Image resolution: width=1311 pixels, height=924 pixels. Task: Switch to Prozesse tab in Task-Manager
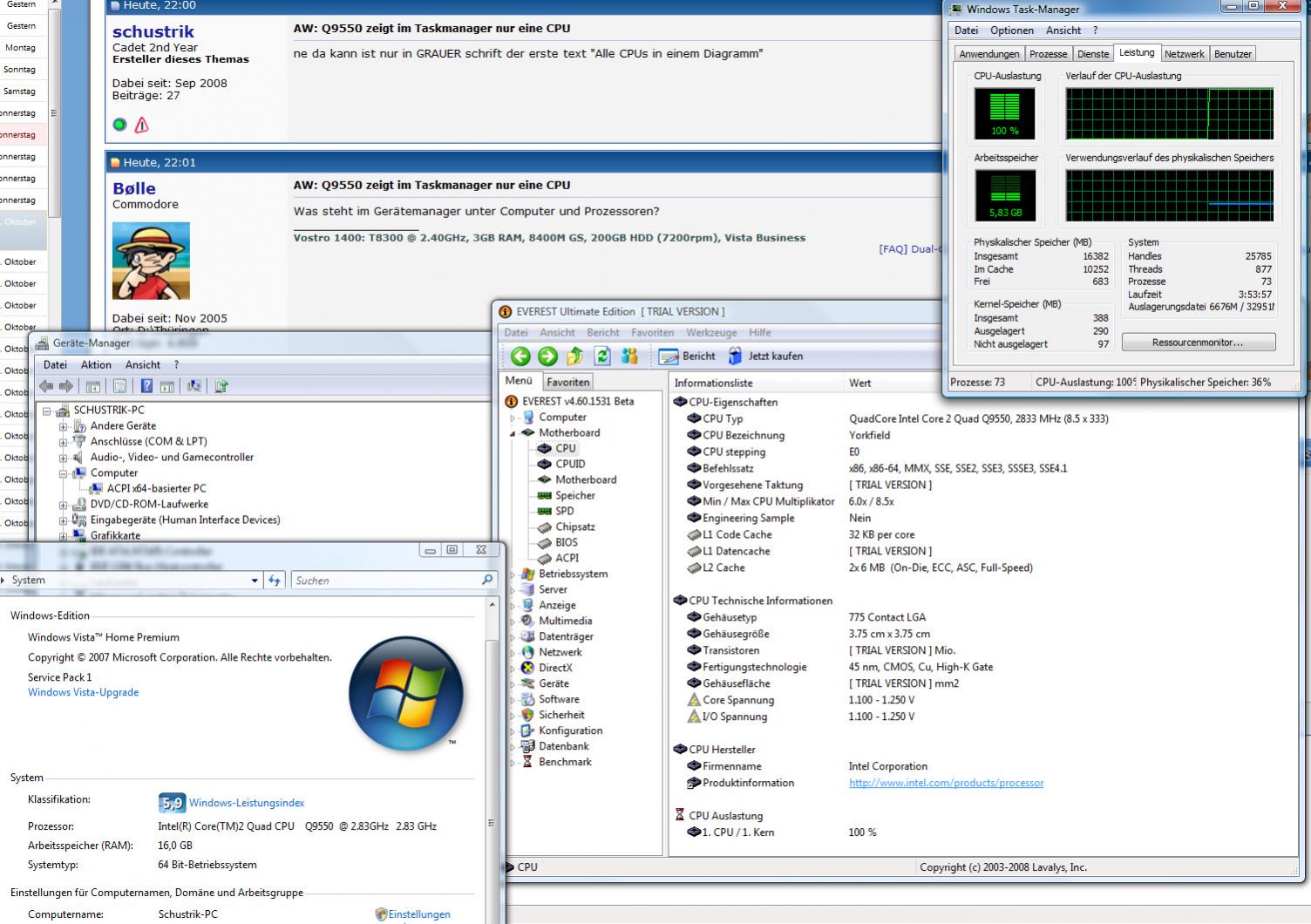[1048, 54]
